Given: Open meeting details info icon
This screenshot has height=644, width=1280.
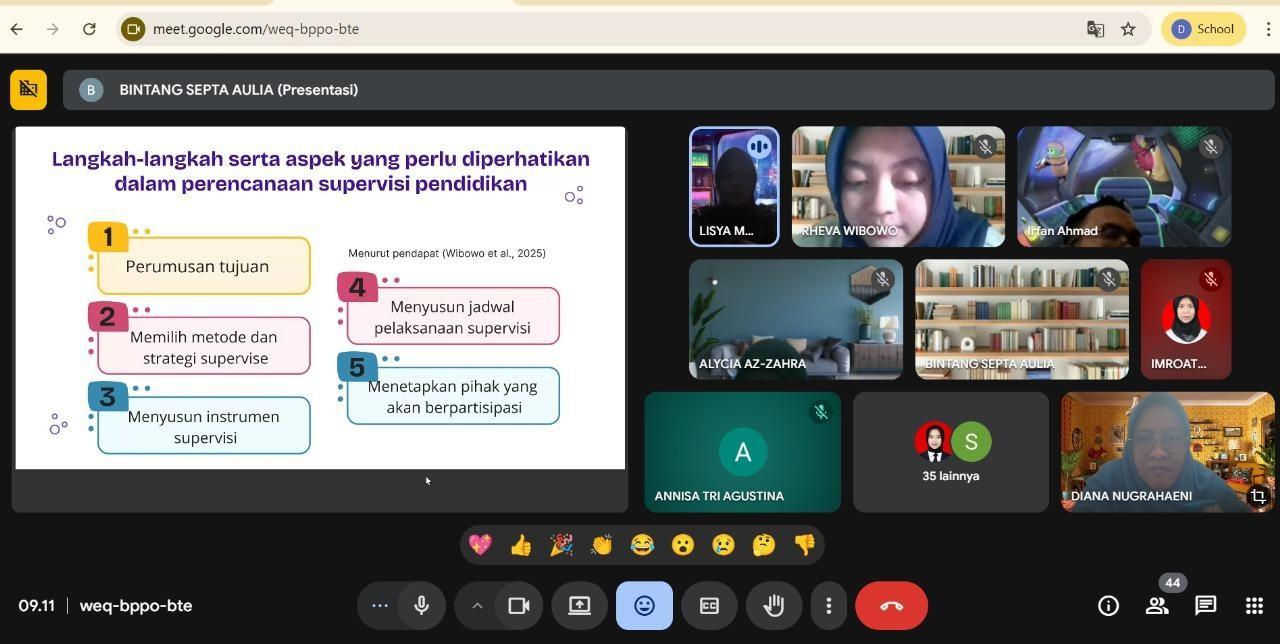Looking at the screenshot, I should [1108, 606].
